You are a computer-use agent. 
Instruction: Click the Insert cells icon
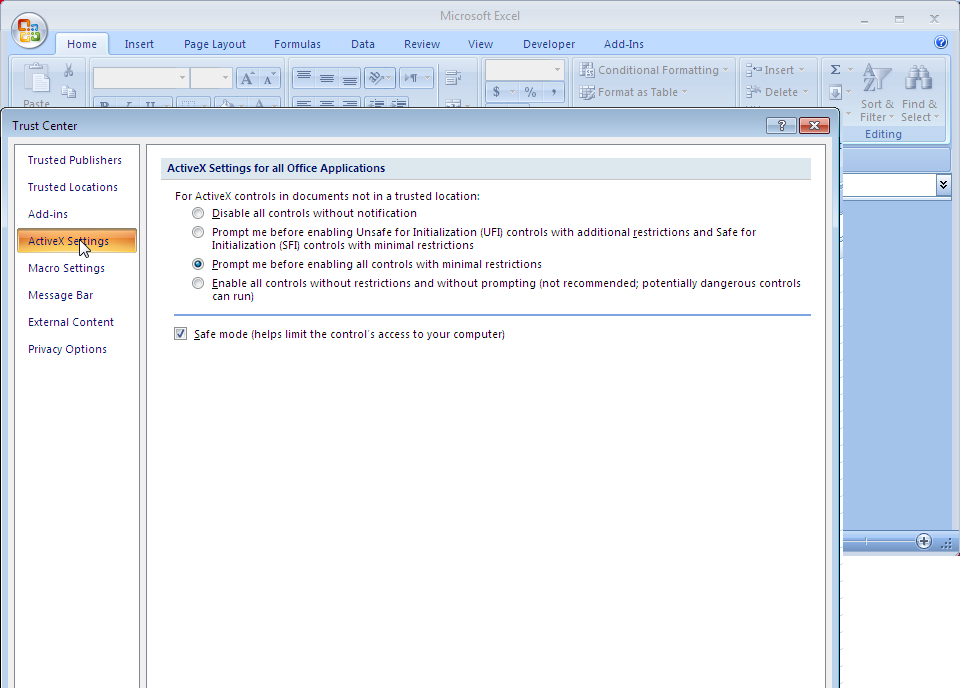coord(754,70)
